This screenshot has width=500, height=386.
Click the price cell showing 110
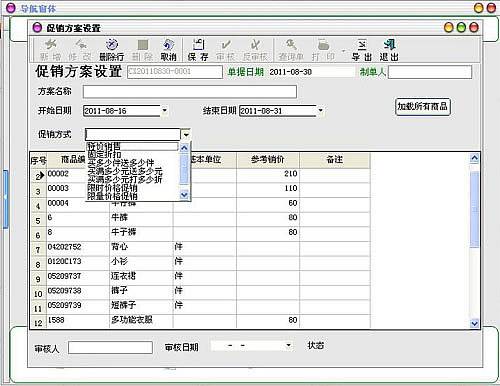click(x=268, y=189)
